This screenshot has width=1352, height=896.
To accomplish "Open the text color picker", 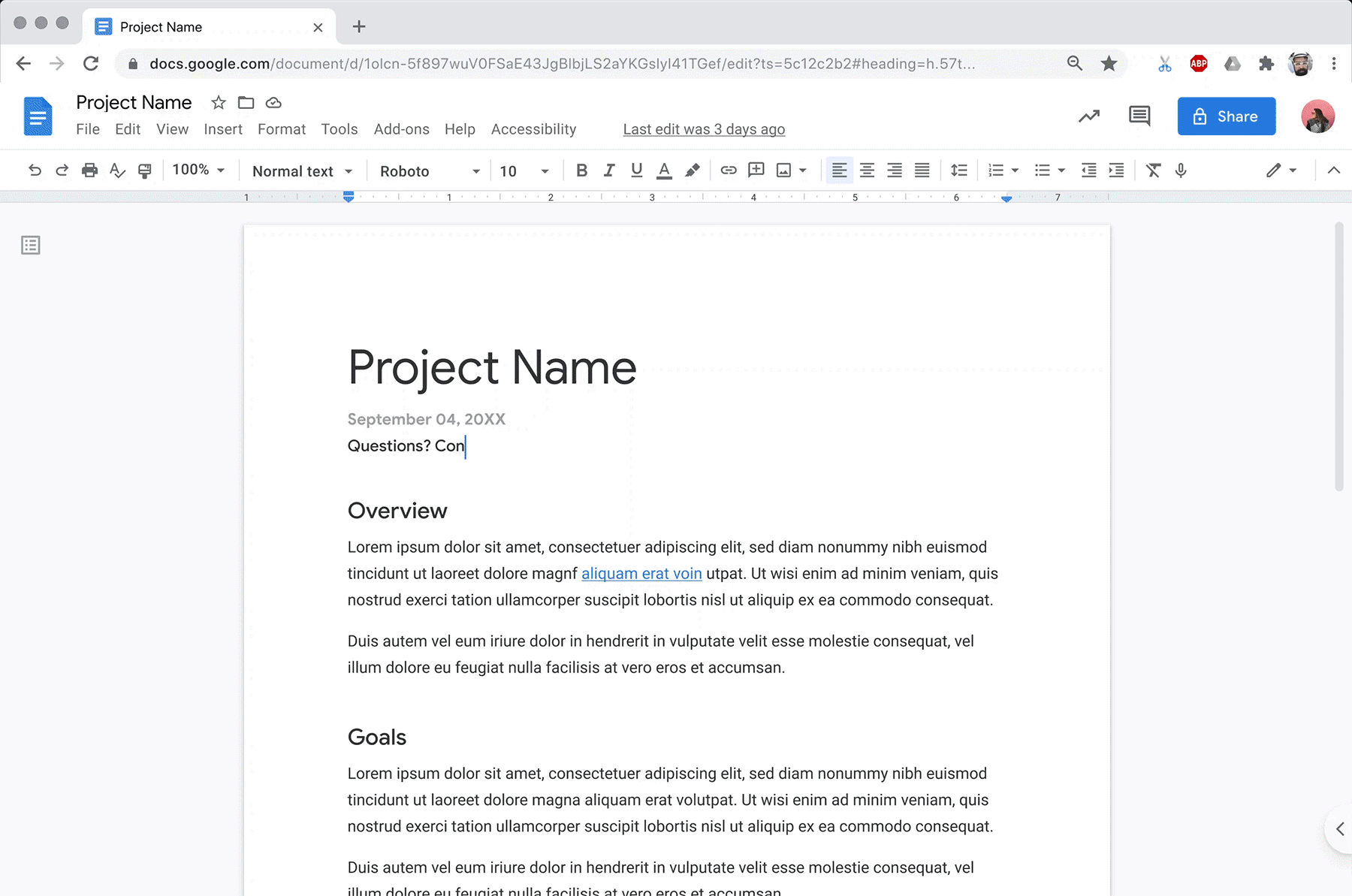I will pyautogui.click(x=664, y=170).
